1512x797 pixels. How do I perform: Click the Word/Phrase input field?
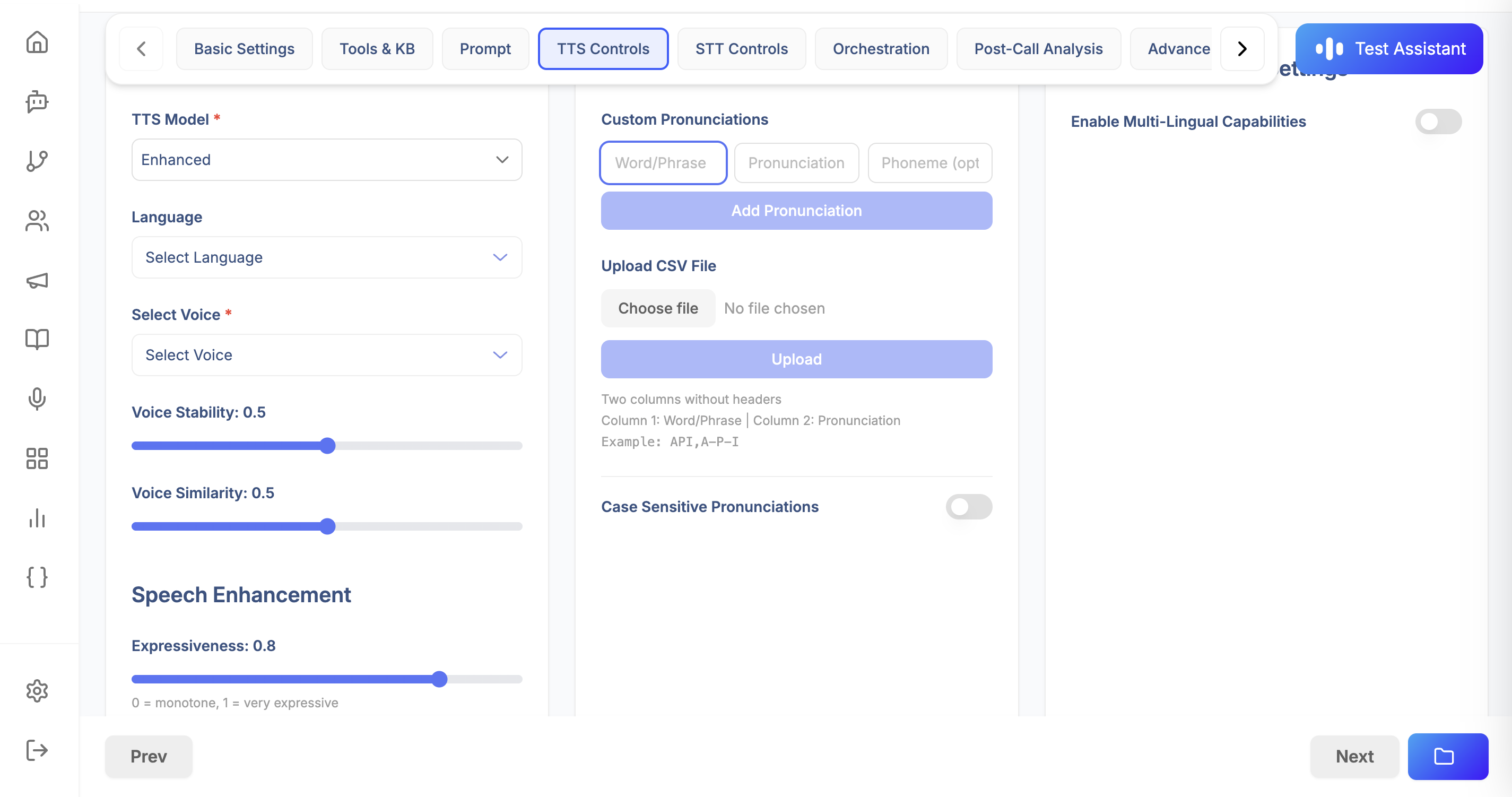click(663, 162)
